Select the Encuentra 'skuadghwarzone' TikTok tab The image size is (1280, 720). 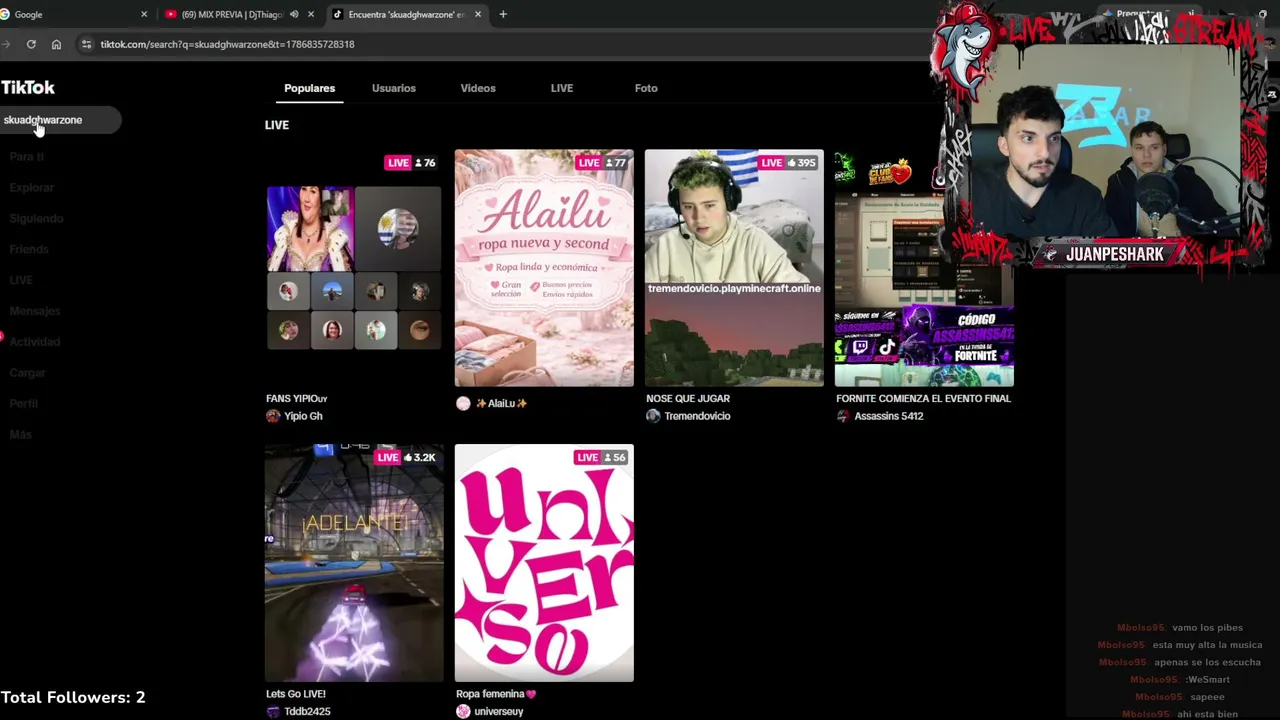[405, 14]
